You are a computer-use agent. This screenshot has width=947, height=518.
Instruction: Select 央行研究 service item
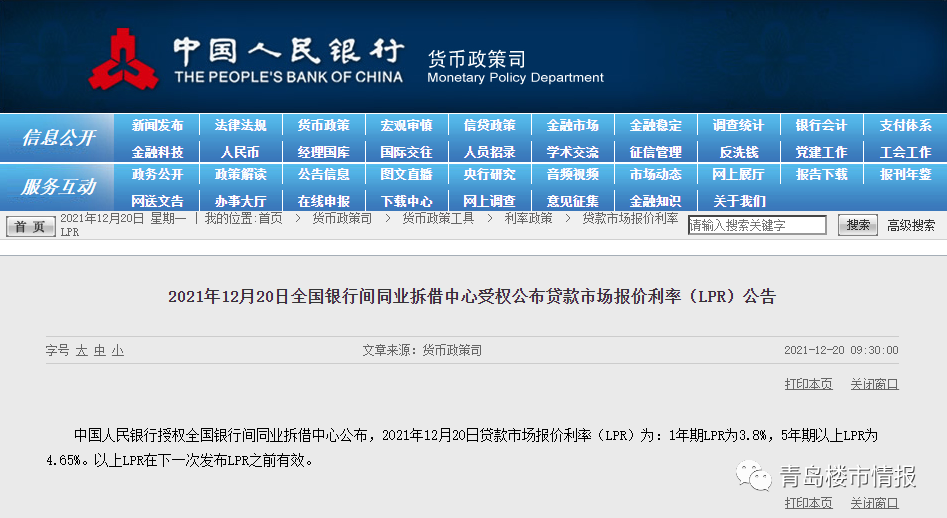490,174
